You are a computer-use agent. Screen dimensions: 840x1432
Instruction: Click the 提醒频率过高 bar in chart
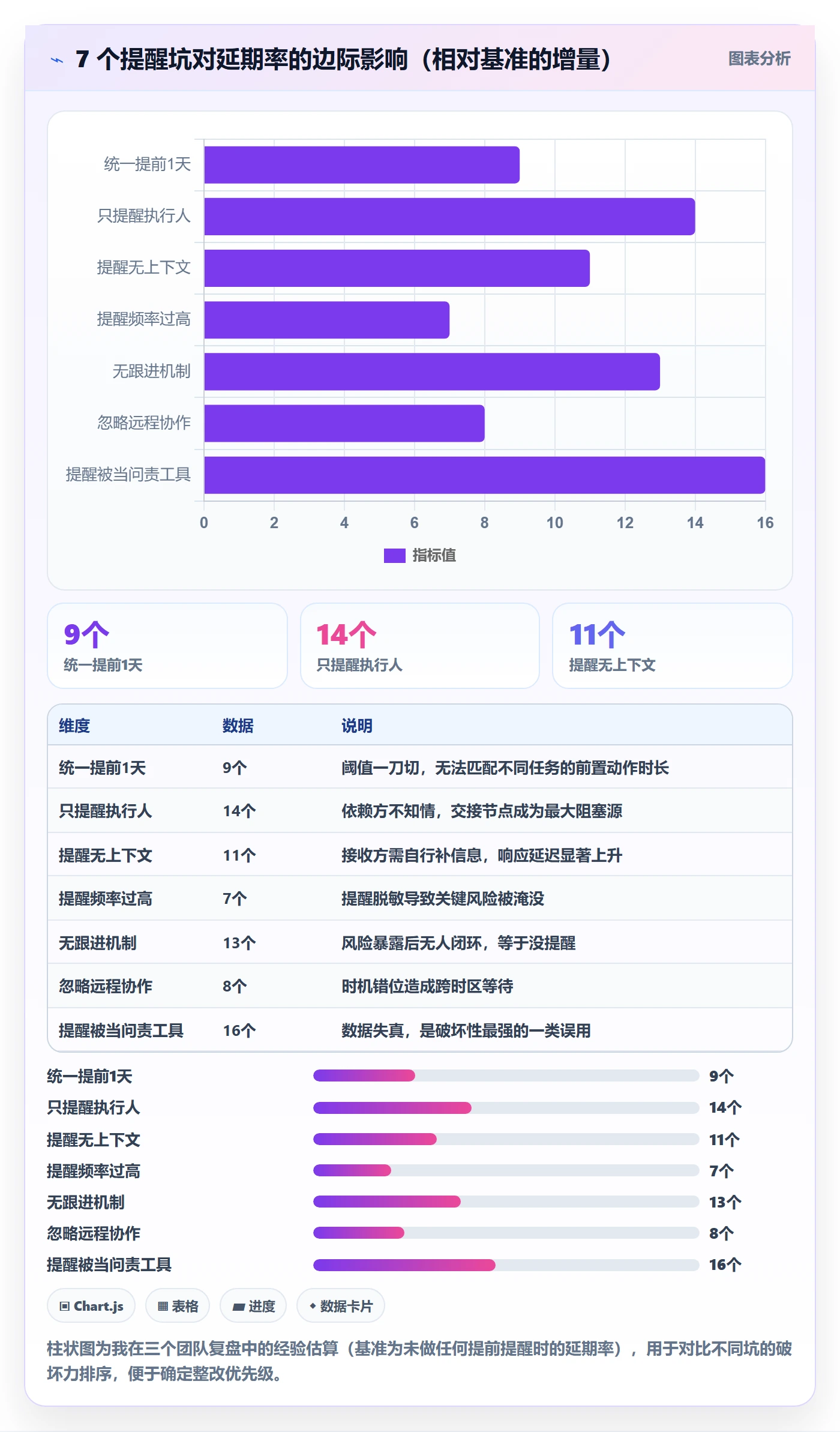pos(327,320)
